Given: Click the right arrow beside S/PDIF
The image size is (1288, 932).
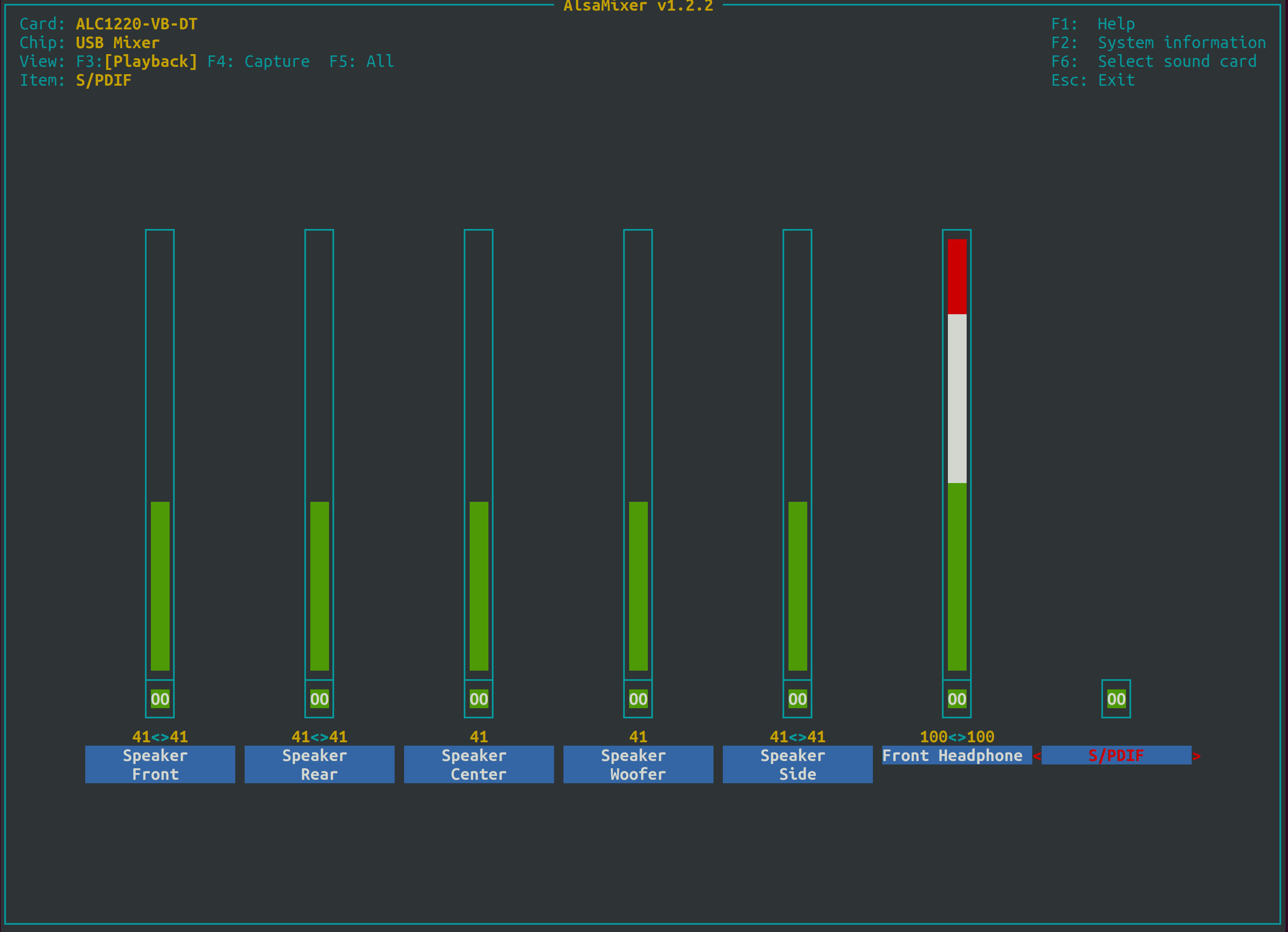Looking at the screenshot, I should [1196, 756].
